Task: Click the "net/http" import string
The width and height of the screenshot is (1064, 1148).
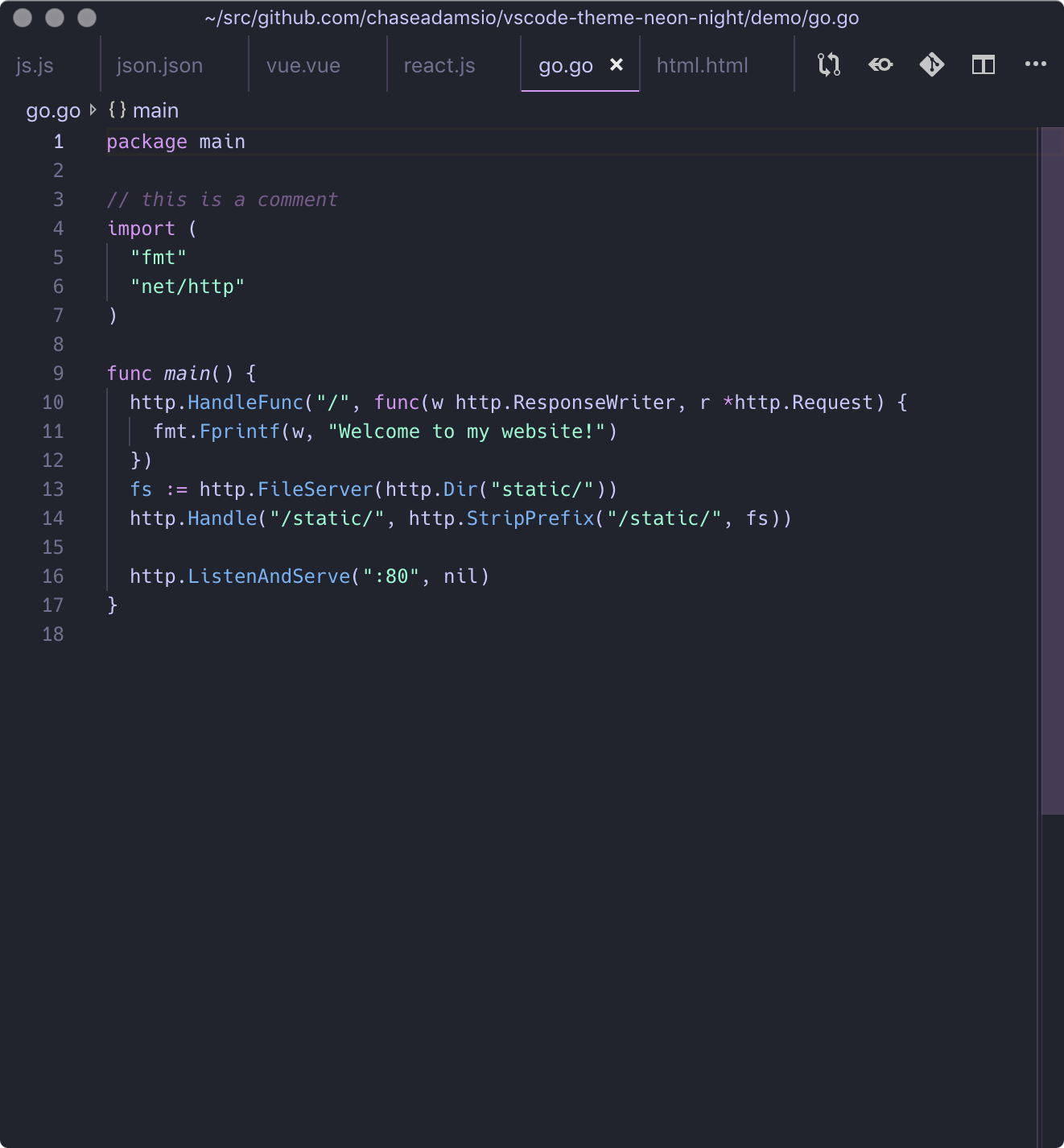Action: (x=188, y=287)
